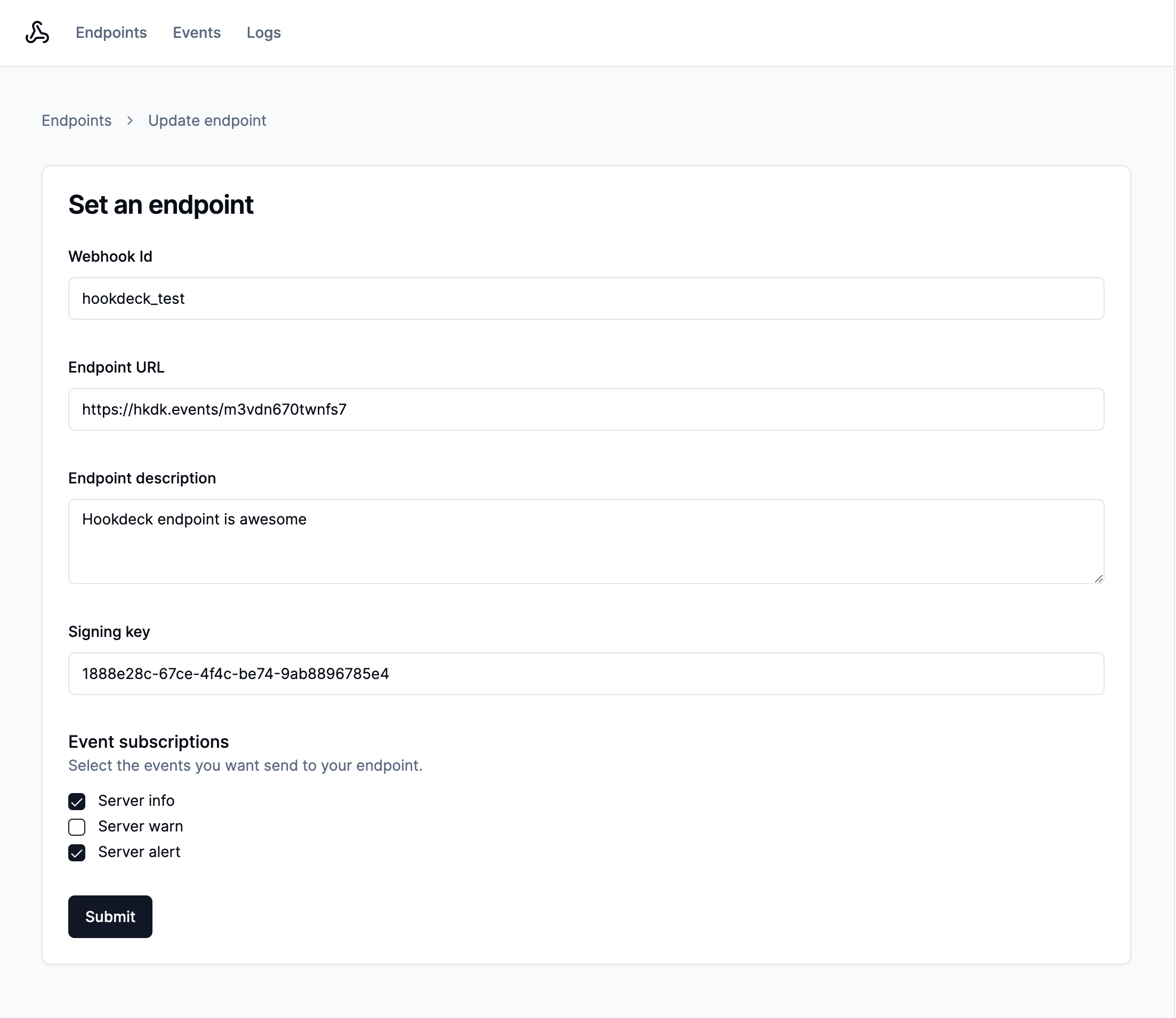Switch to the Events section
Image resolution: width=1176 pixels, height=1018 pixels.
coord(197,33)
